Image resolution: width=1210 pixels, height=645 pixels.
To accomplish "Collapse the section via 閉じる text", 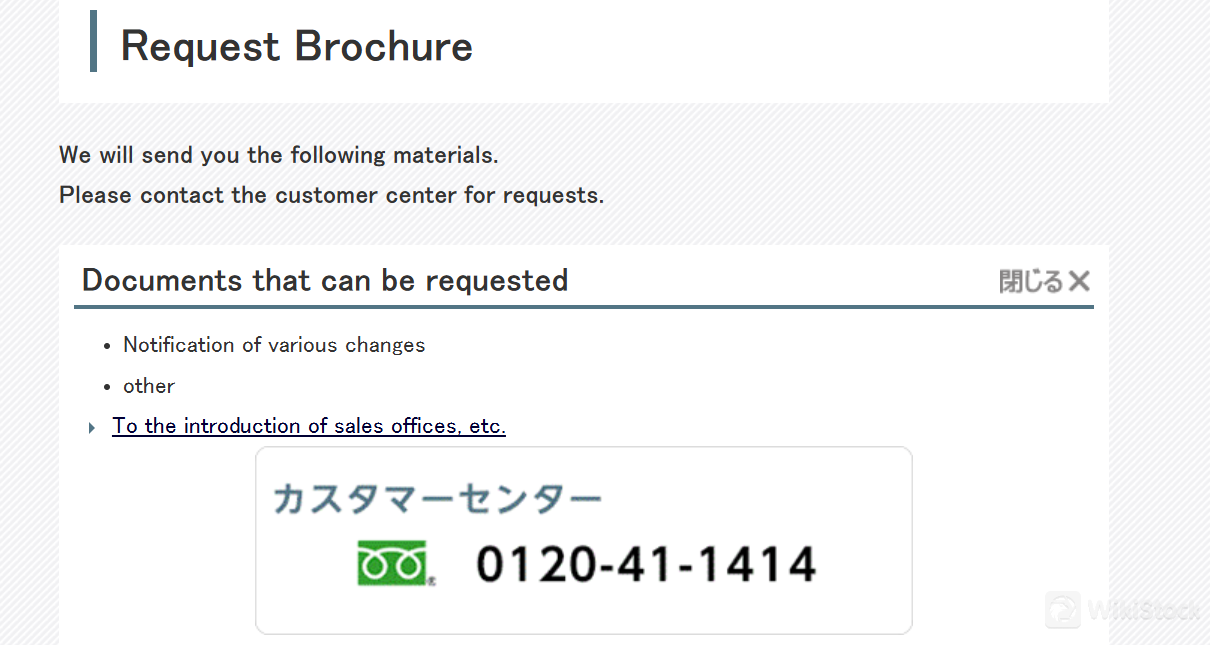I will [1030, 282].
